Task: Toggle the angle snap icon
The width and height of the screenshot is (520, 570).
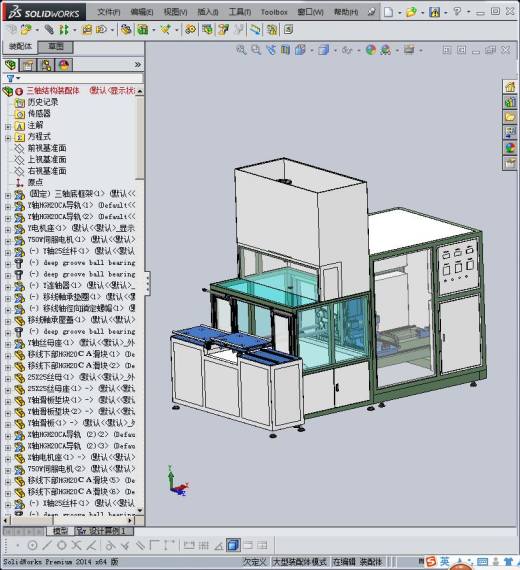Action: 219,545
